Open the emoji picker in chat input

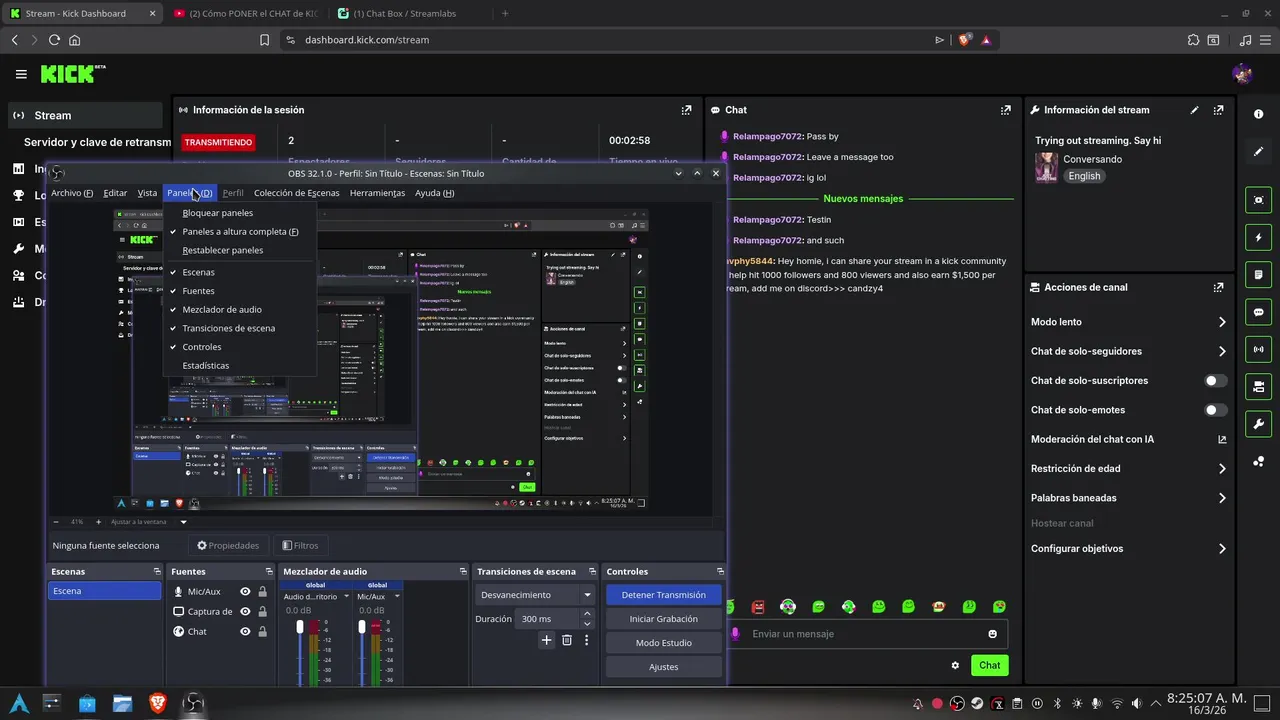992,634
